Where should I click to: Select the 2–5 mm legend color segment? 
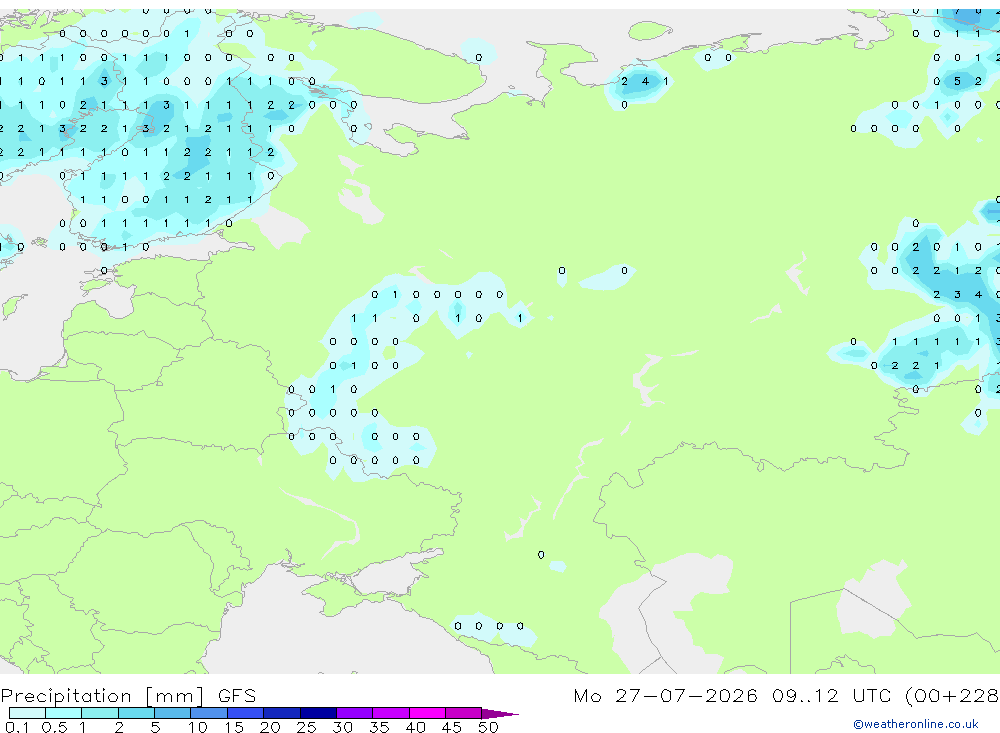pos(136,713)
